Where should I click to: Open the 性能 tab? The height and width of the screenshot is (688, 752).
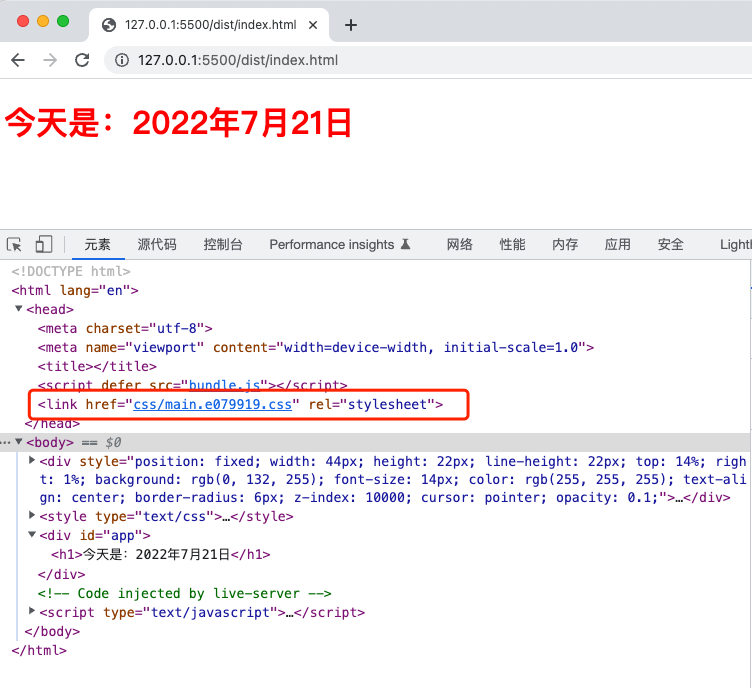[512, 245]
